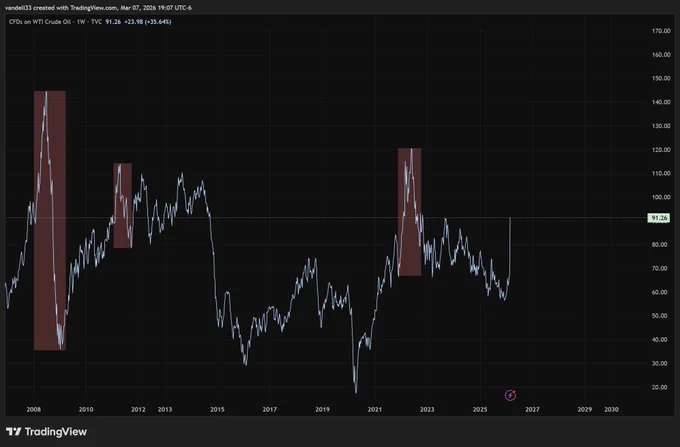Click the 2019 time axis label

point(322,409)
